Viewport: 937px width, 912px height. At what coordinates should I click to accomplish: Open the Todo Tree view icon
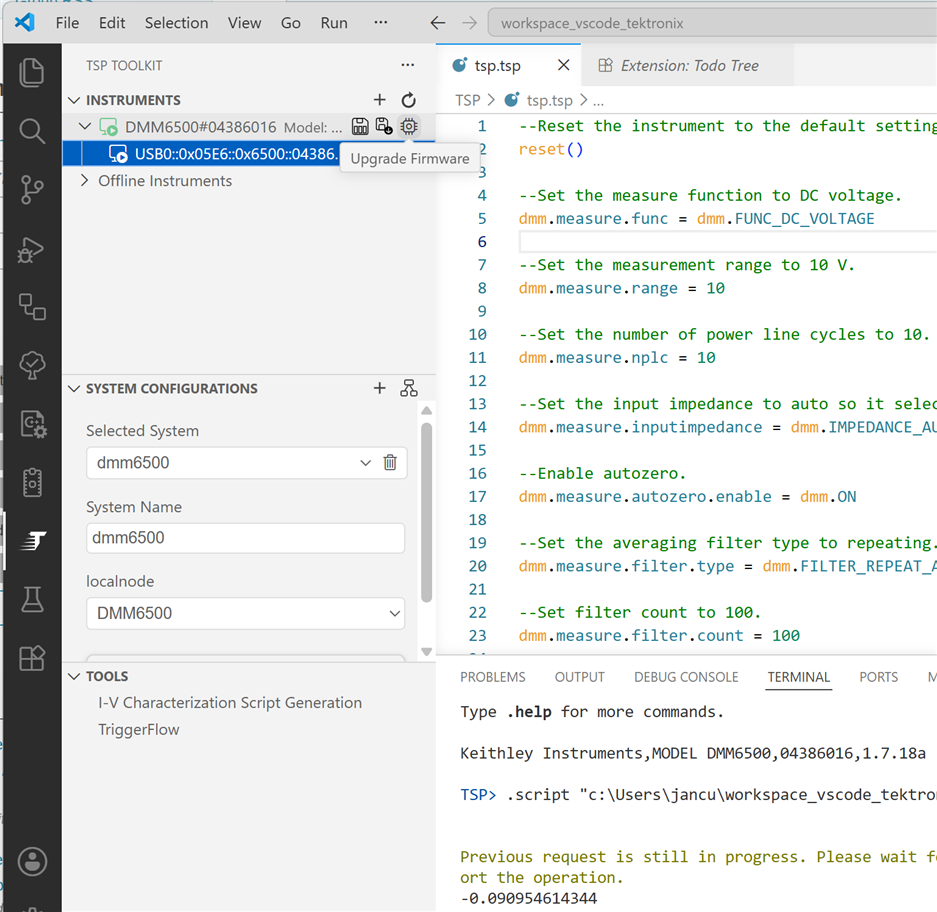[32, 365]
